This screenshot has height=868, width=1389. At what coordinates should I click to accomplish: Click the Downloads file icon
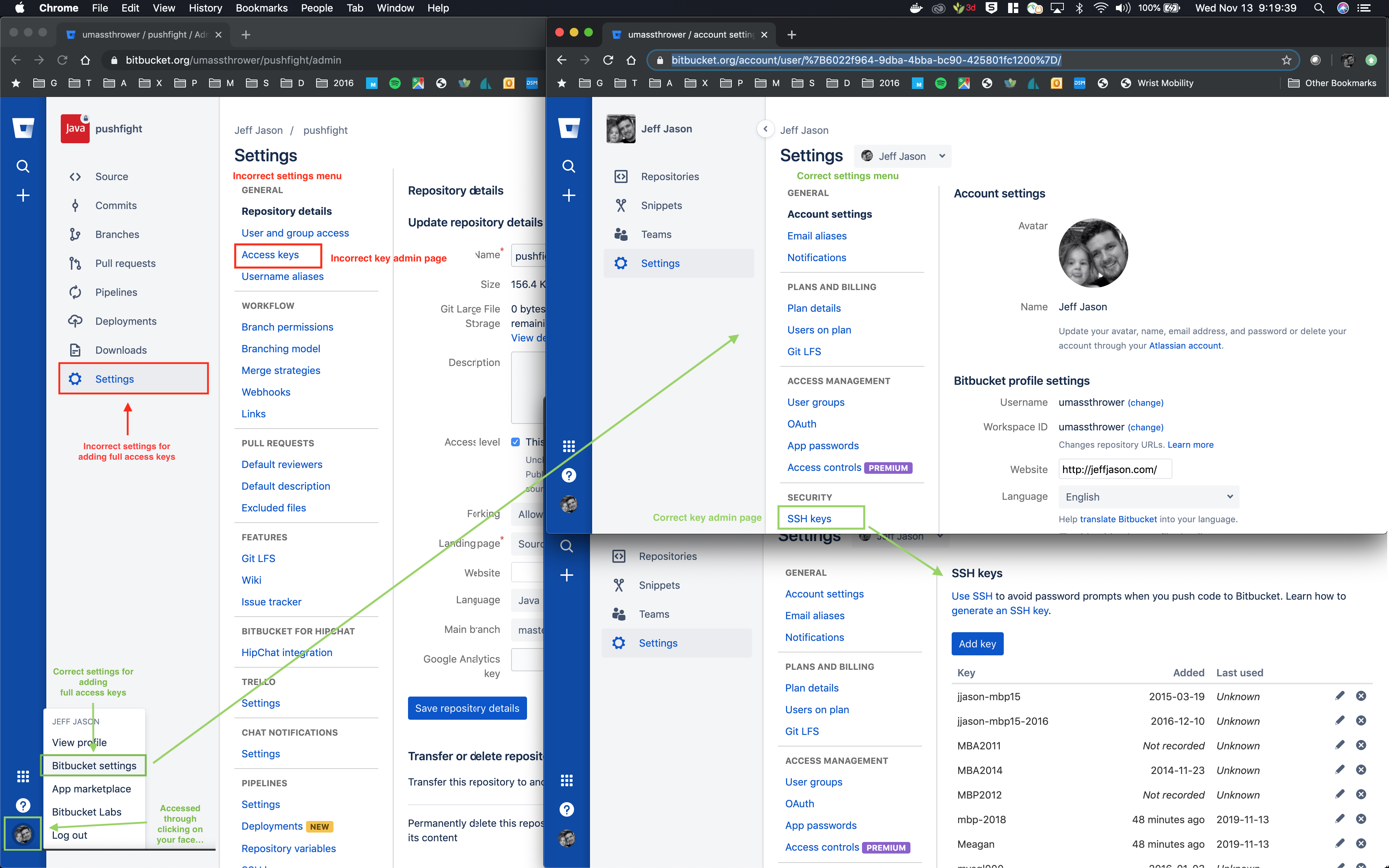pos(75,350)
